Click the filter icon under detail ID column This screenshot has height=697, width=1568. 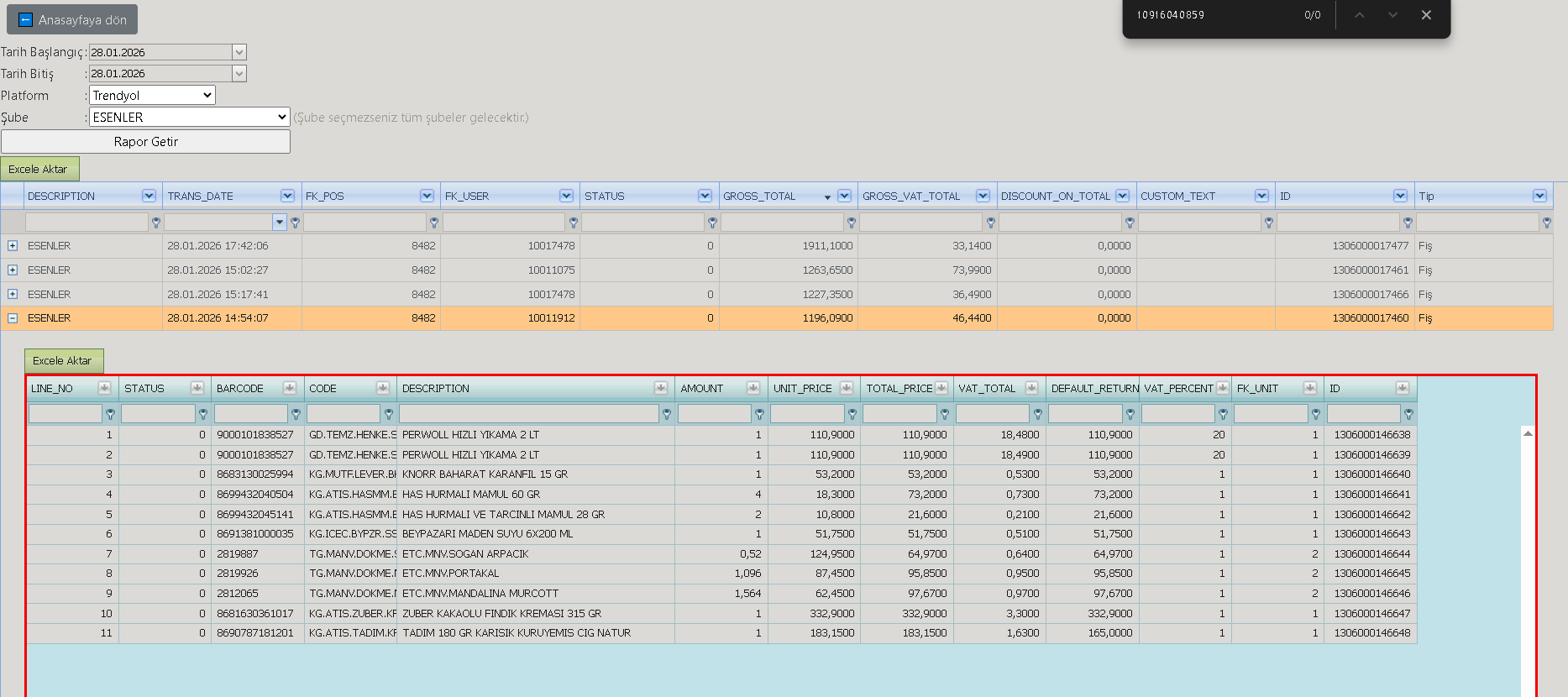click(1408, 414)
